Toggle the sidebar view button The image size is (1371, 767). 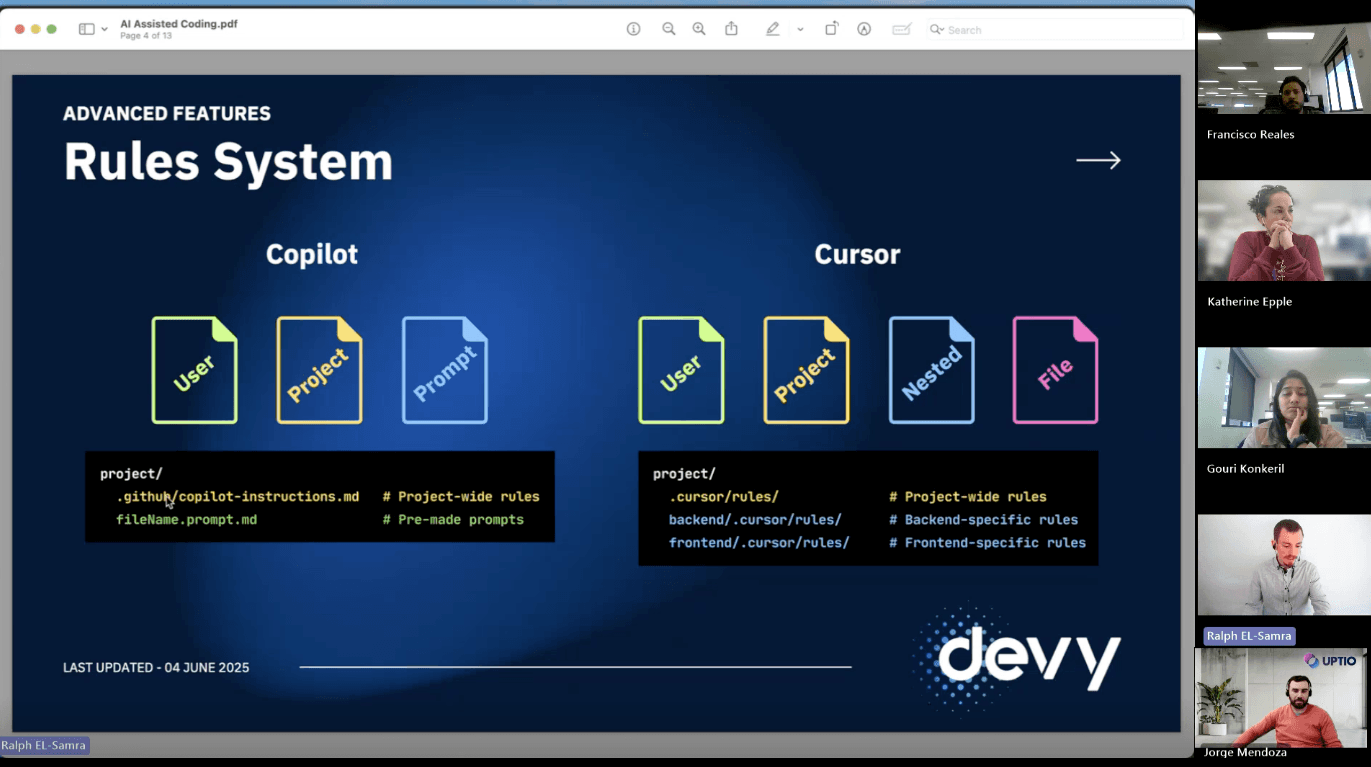[86, 29]
